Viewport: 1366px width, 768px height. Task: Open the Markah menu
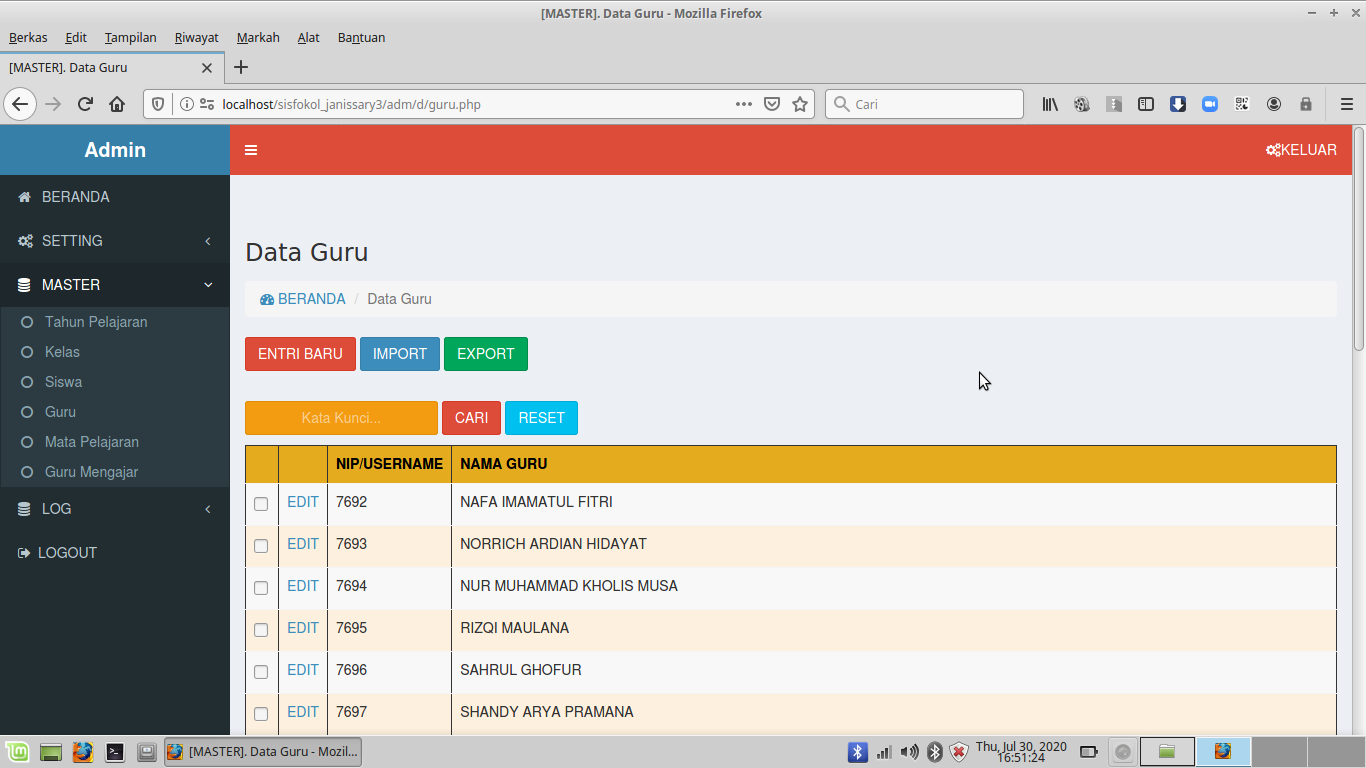point(258,37)
